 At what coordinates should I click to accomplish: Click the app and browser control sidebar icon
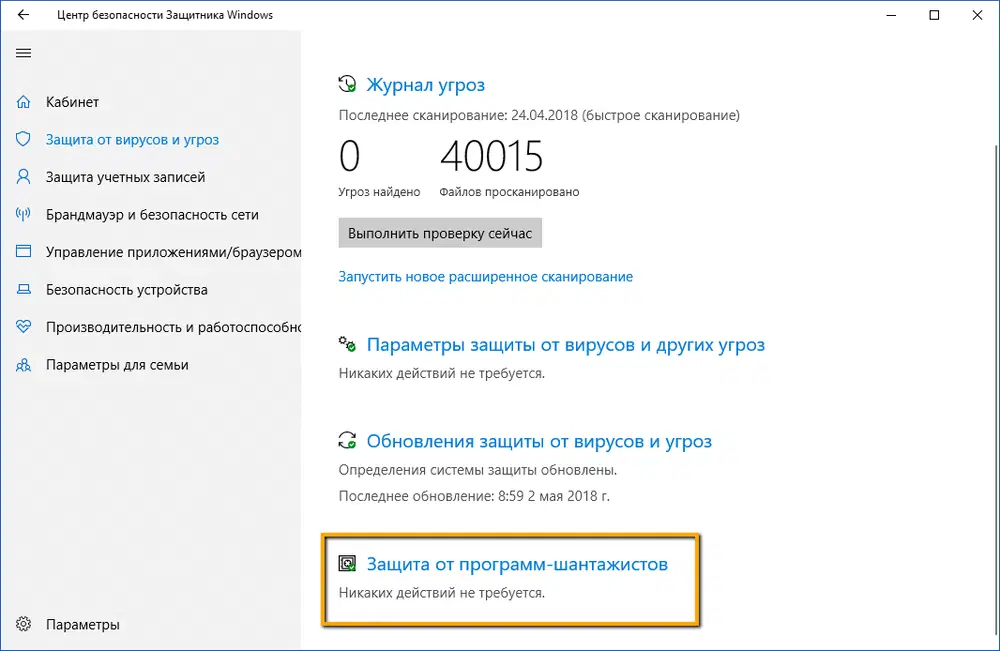click(x=23, y=252)
